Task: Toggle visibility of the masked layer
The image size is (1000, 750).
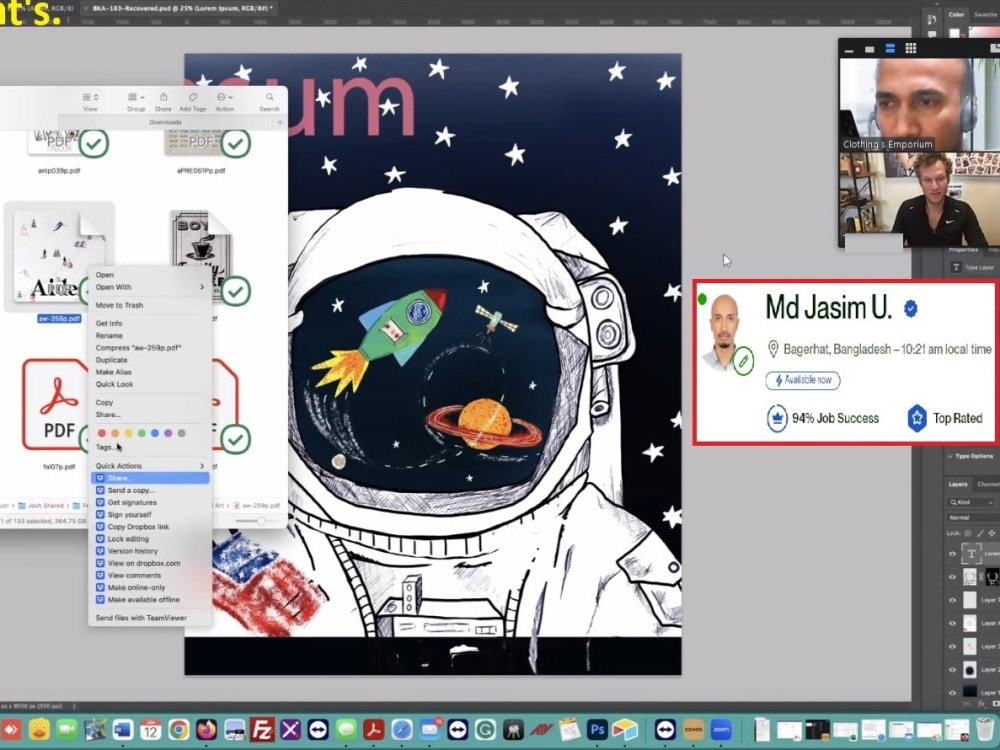Action: pos(953,577)
